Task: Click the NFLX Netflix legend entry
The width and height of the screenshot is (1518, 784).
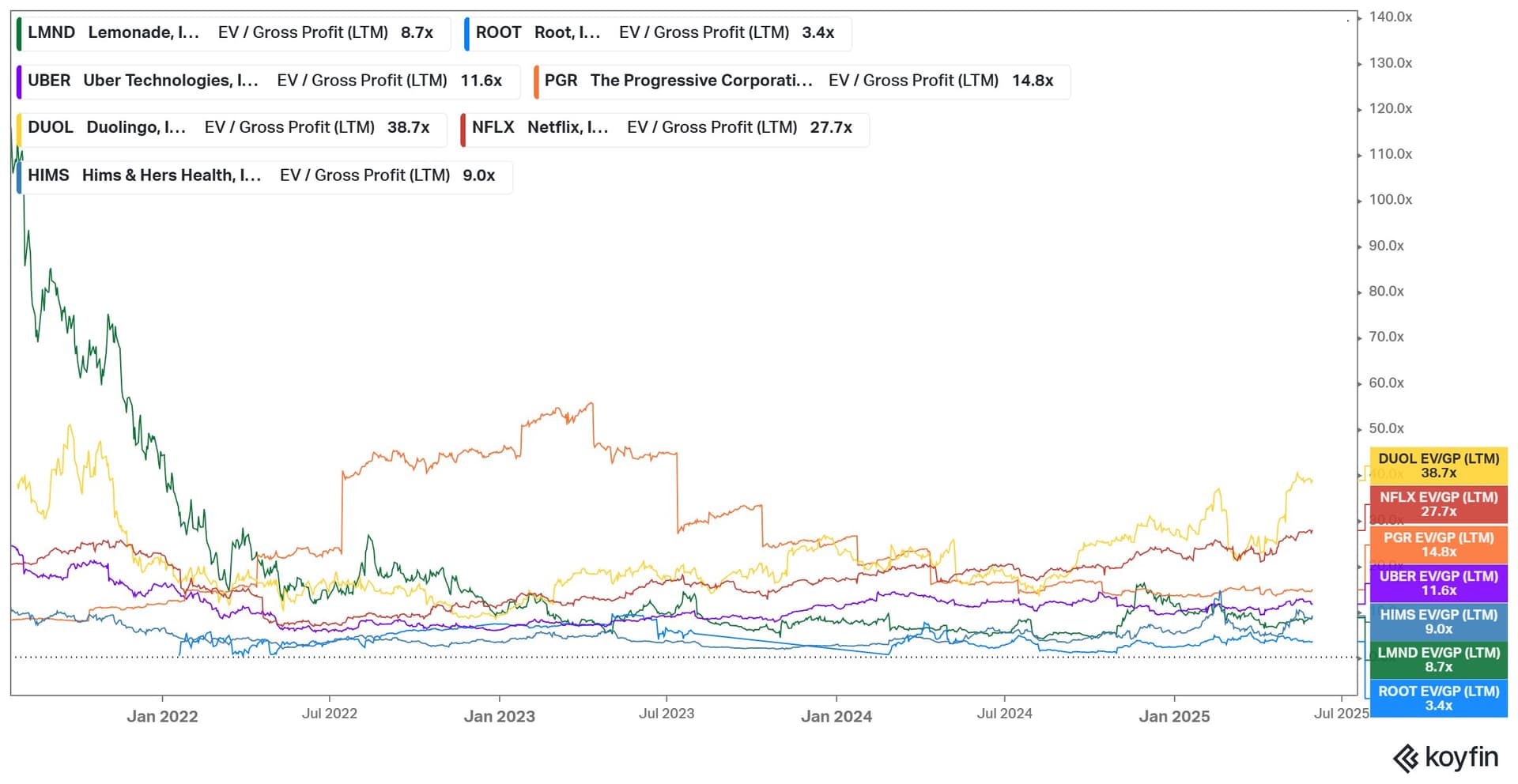Action: [x=664, y=128]
